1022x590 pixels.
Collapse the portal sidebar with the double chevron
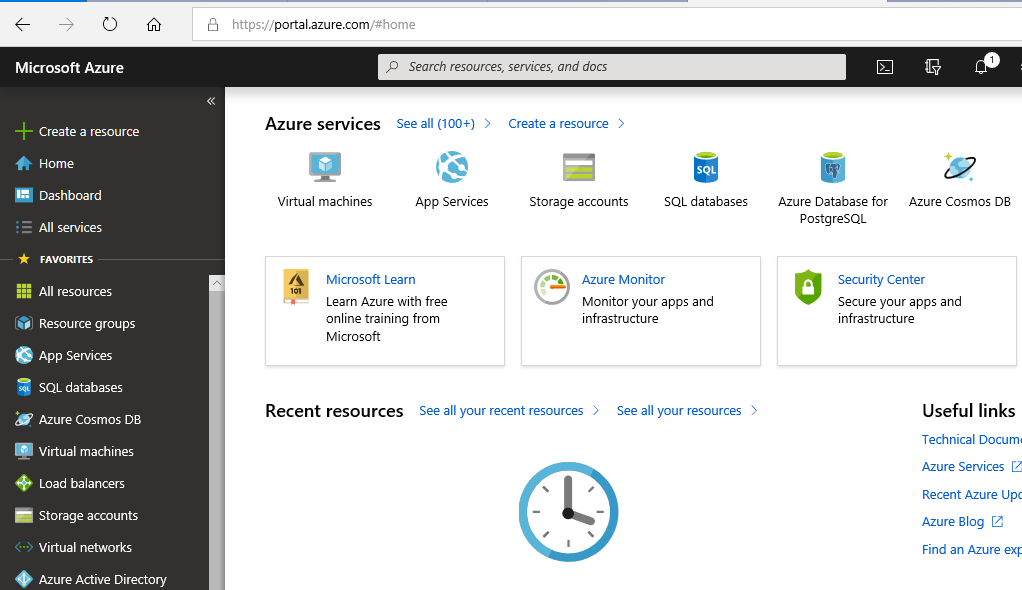click(x=211, y=100)
